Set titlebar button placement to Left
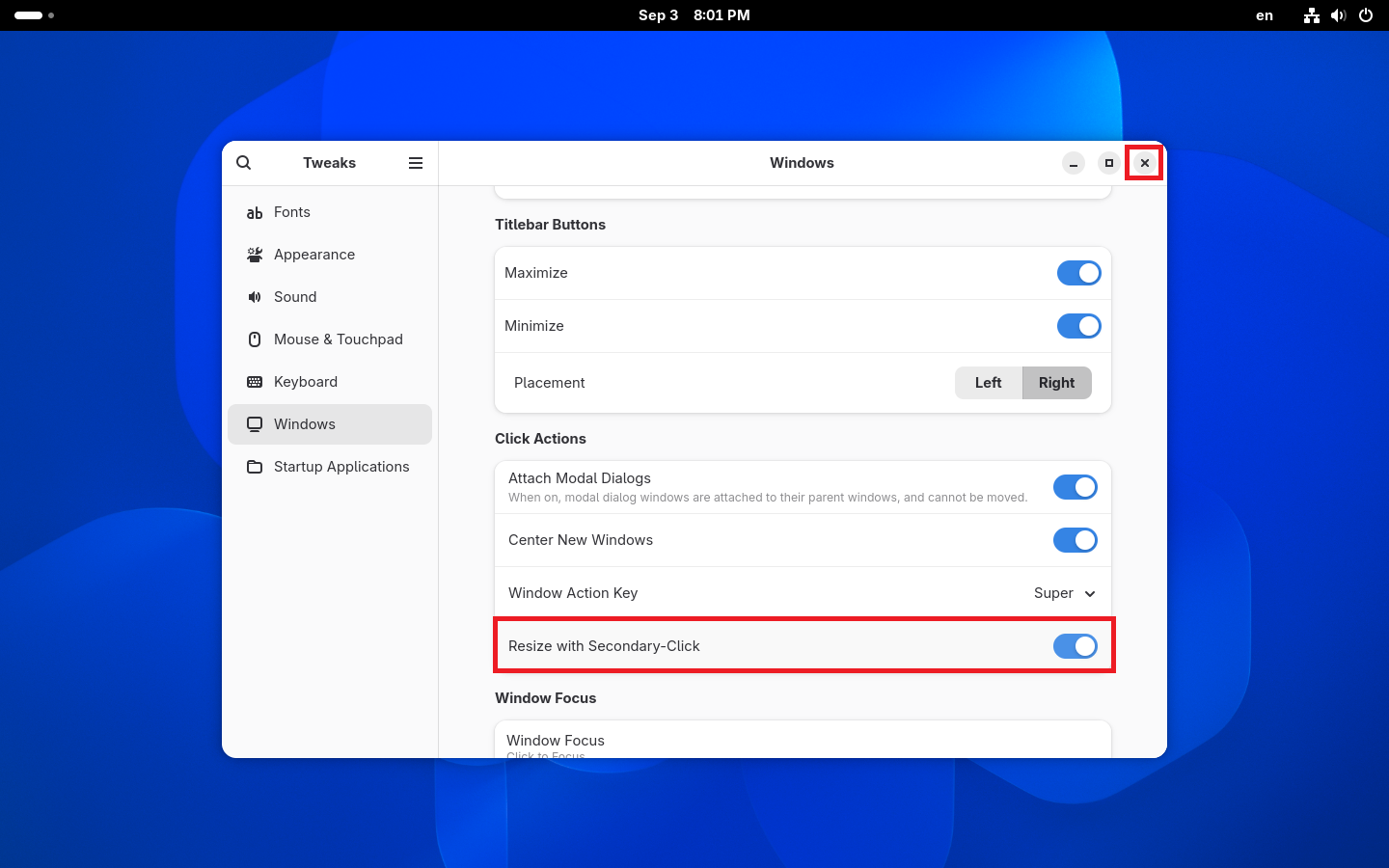Screen dimensions: 1389x868 (989, 383)
